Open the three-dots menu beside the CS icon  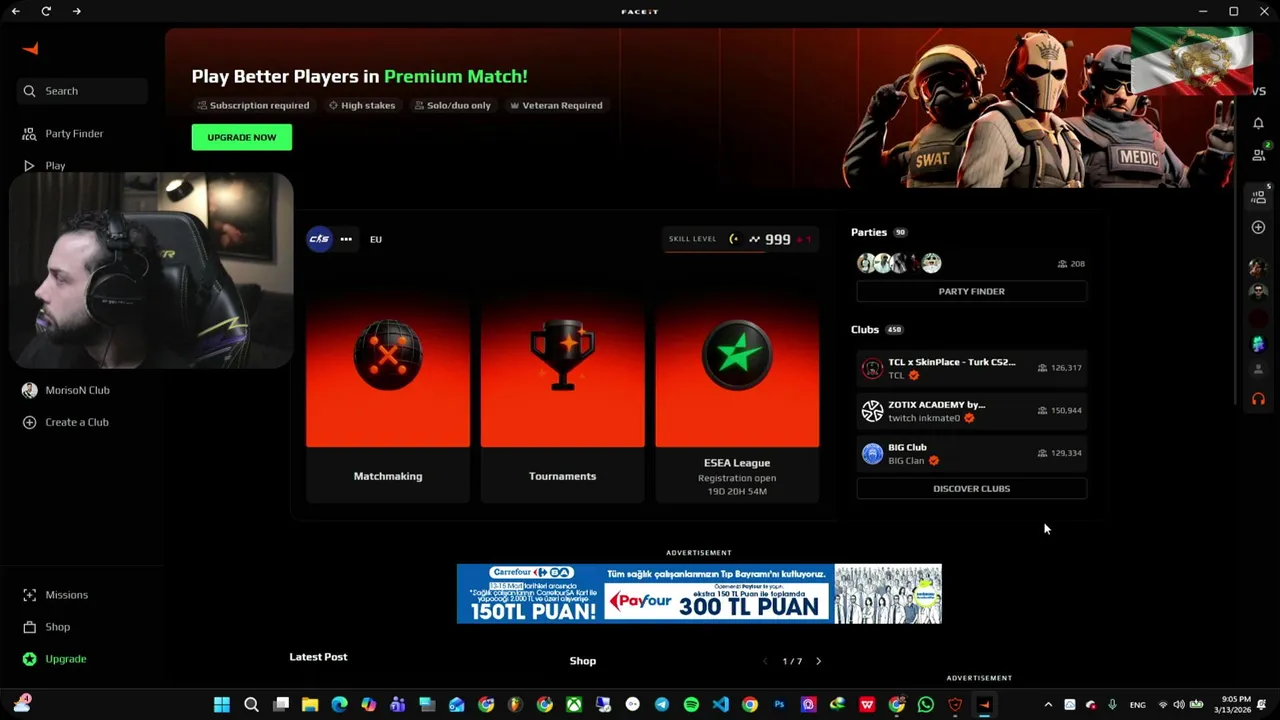346,239
